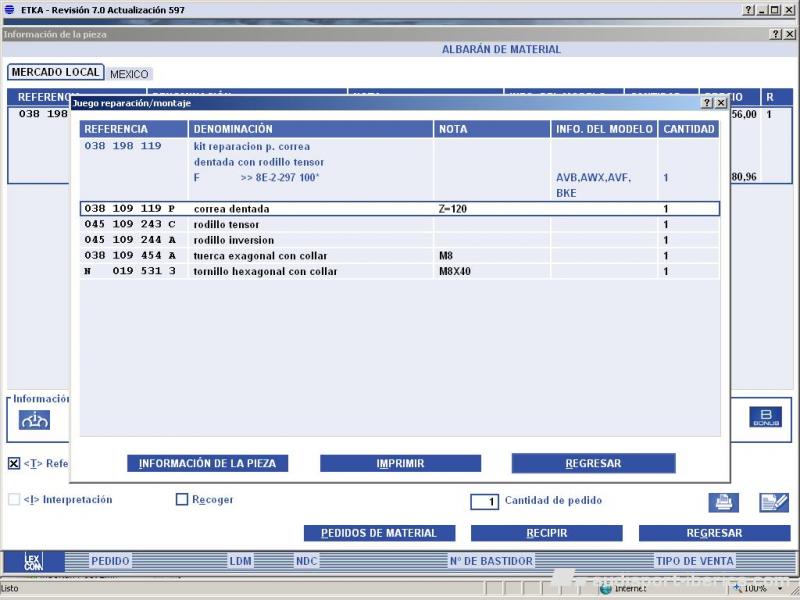Click TIPO DE VENTA in footer bar

695,561
